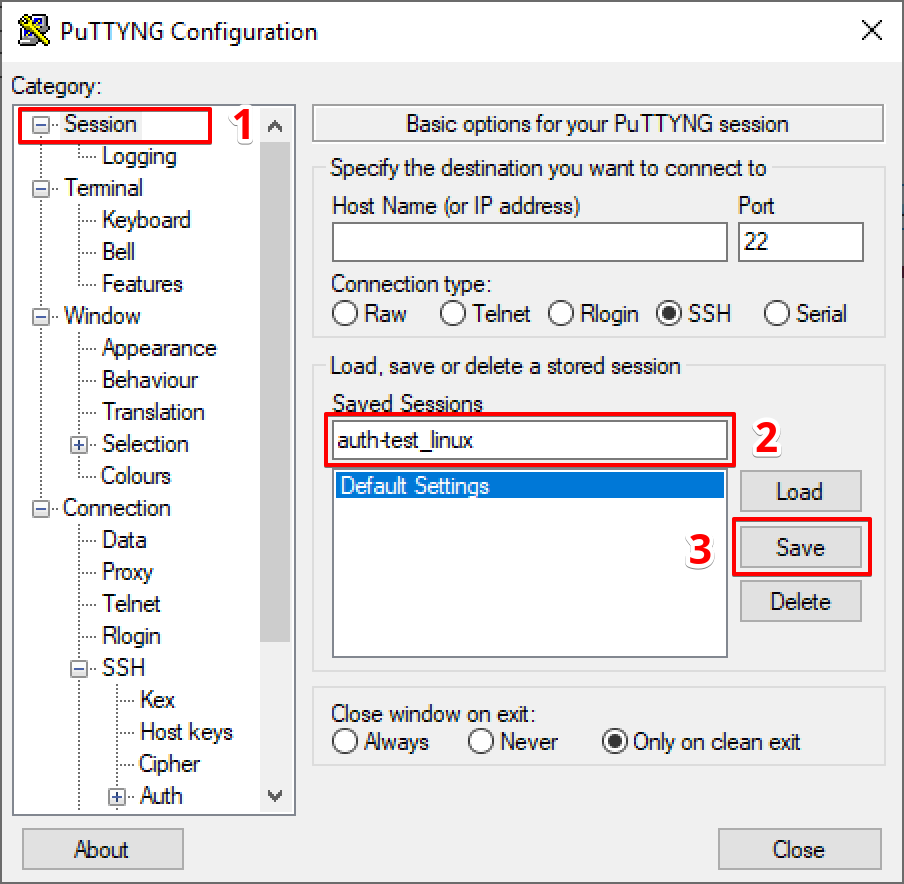Collapse the Terminal tree node
The height and width of the screenshot is (884, 904).
(40, 189)
